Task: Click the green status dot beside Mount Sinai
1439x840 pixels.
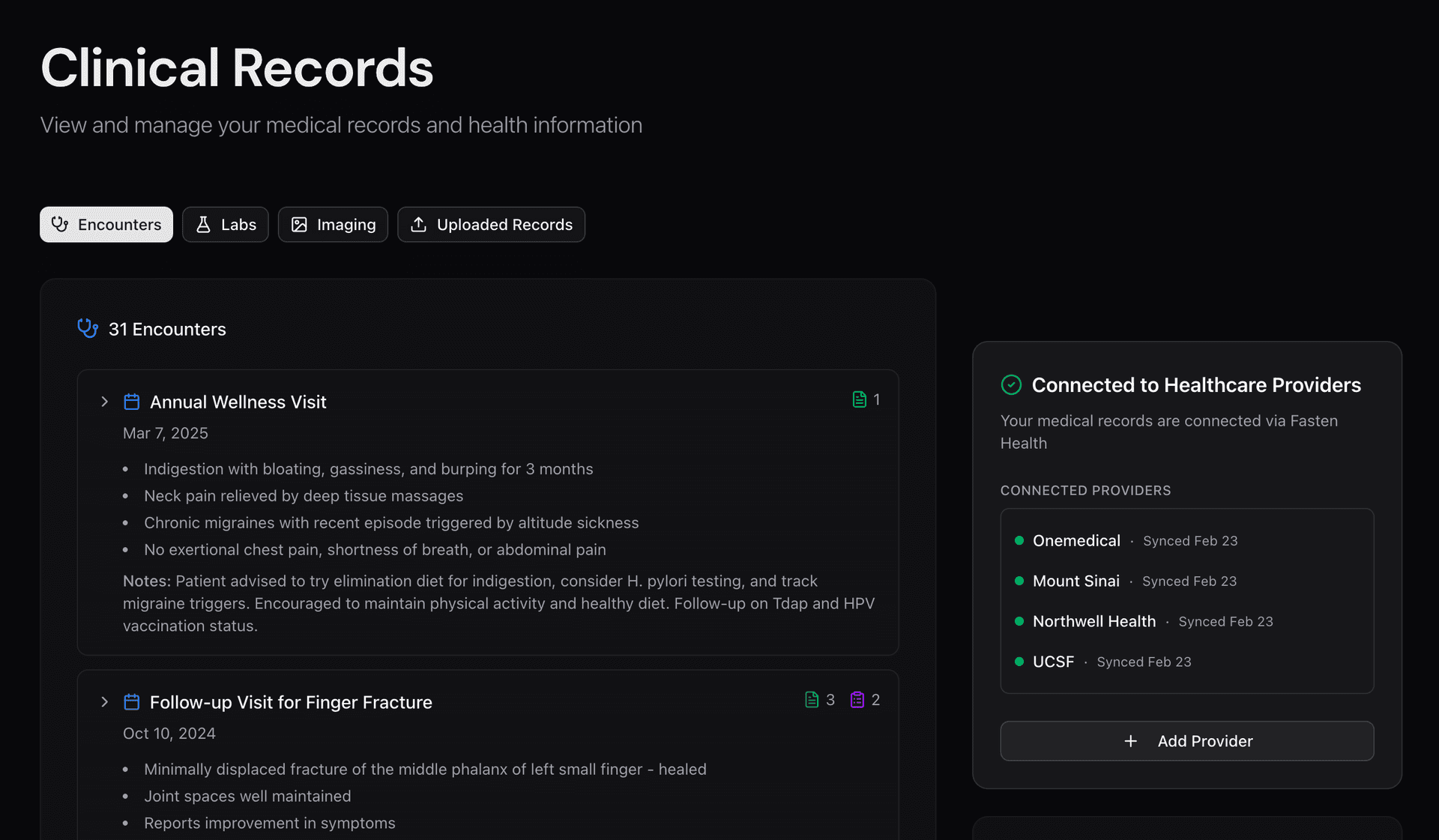Action: point(1019,581)
